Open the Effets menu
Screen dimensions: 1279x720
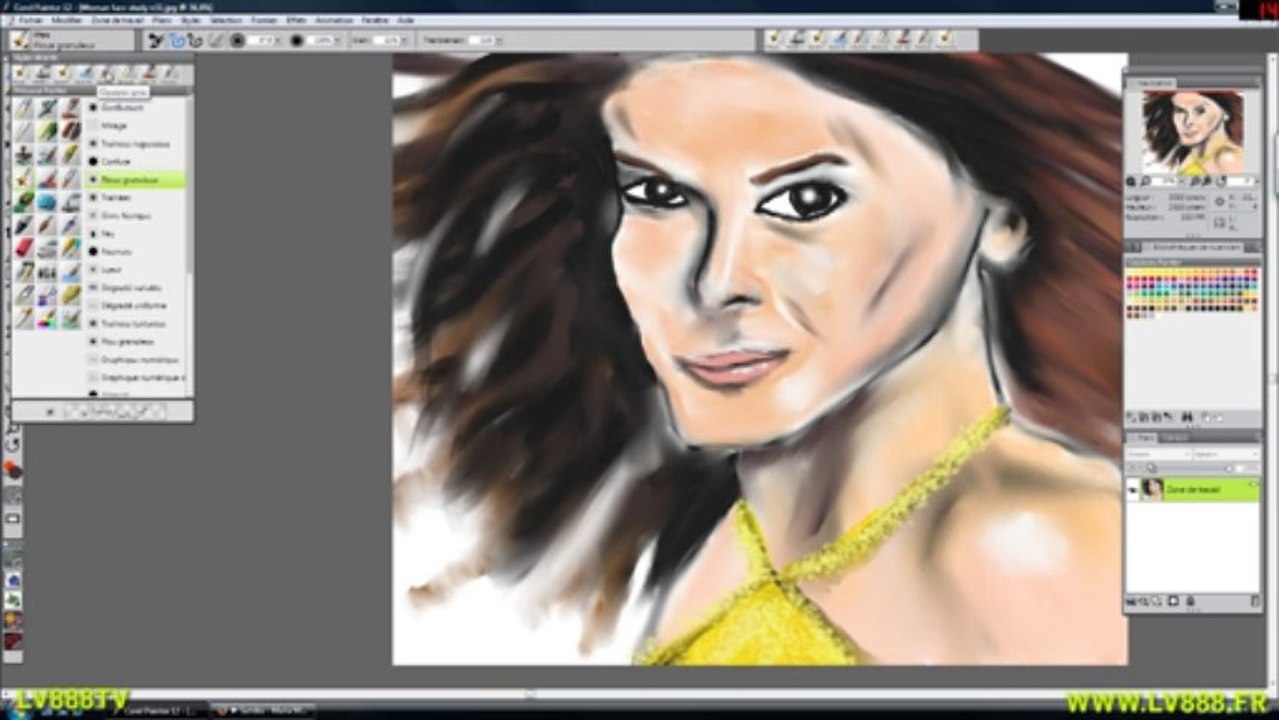pyautogui.click(x=296, y=20)
